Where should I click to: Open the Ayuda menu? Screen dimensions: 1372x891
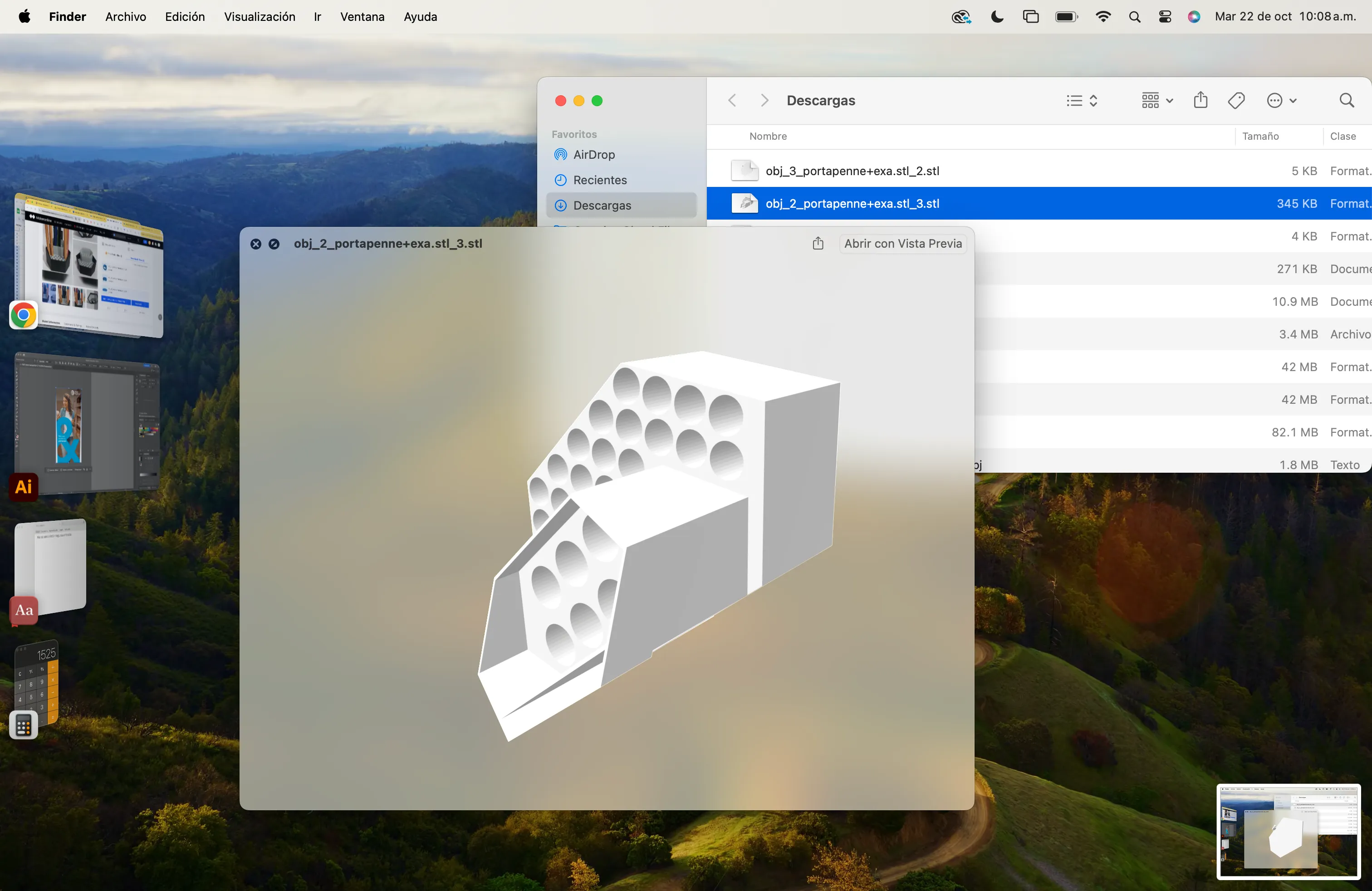(x=420, y=17)
